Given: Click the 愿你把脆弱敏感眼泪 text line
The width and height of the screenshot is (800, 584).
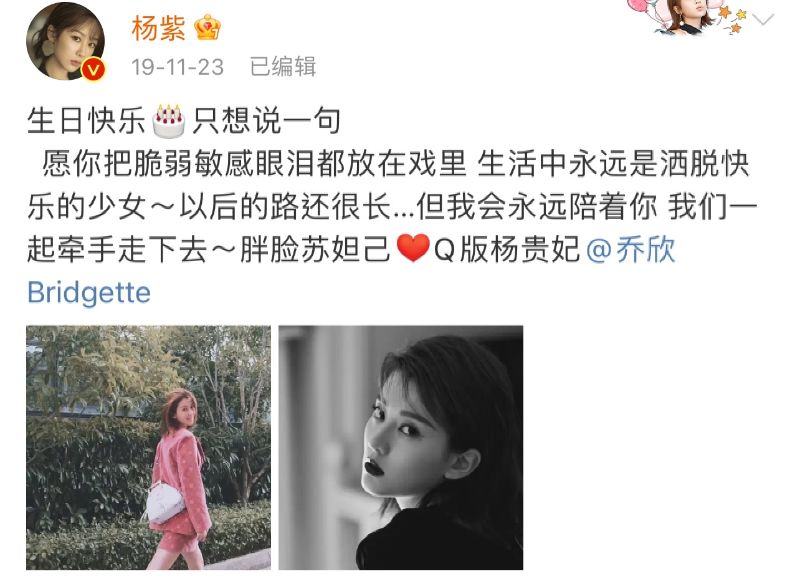Looking at the screenshot, I should (x=393, y=164).
